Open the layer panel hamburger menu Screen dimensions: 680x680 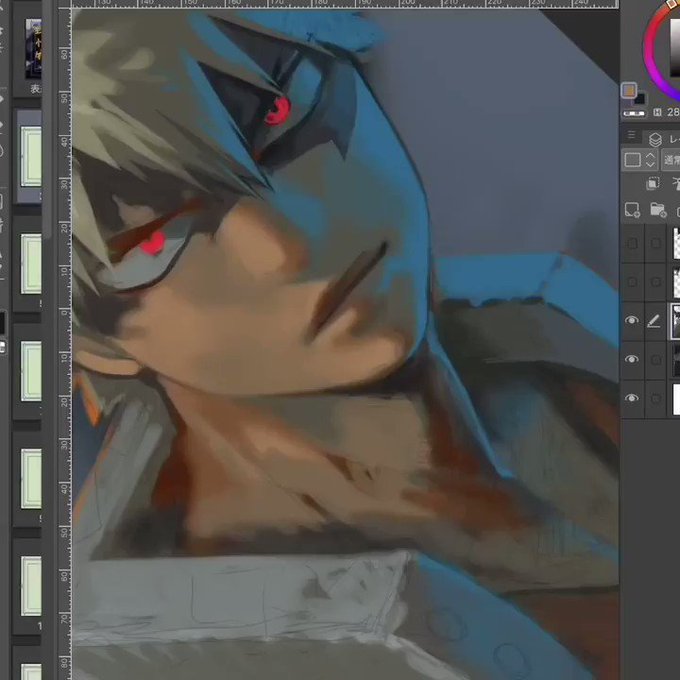click(x=632, y=135)
